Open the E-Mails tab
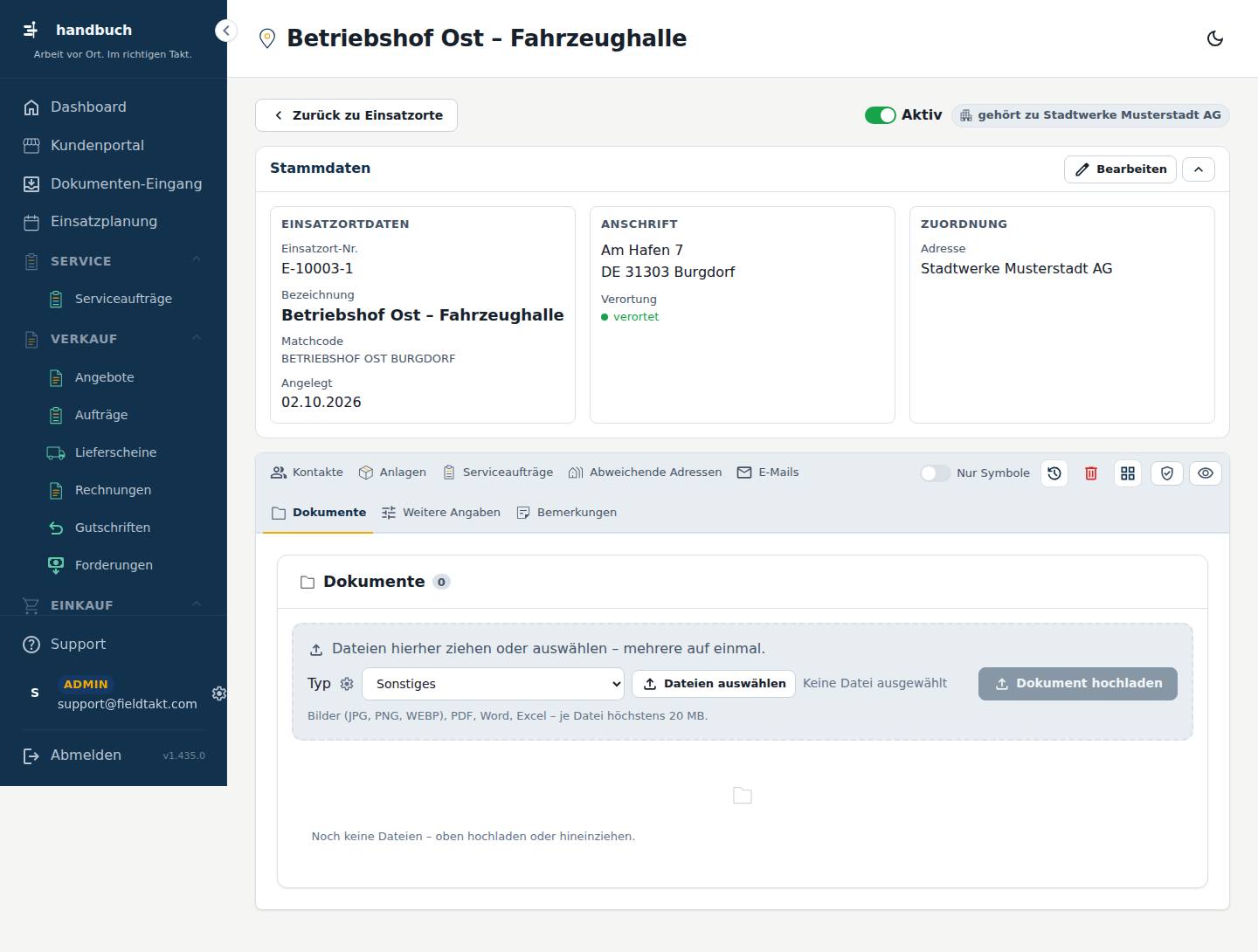Screen dimensions: 1258x952 (768, 473)
